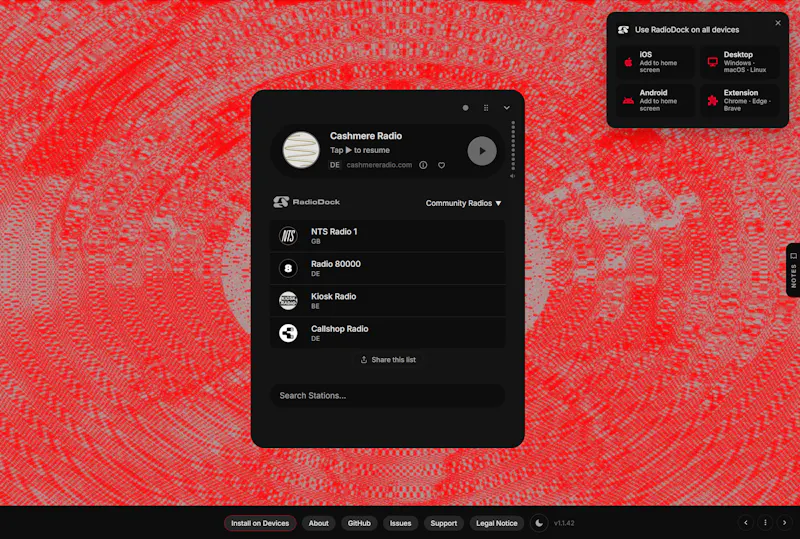Open station info via the circled i icon
This screenshot has height=539, width=800.
(x=423, y=165)
